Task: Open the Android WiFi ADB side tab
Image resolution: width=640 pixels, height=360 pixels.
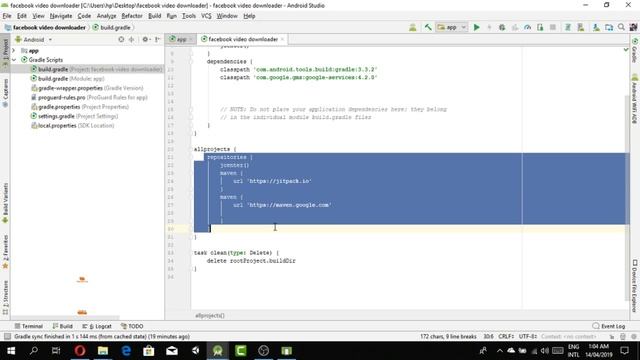Action: tap(635, 99)
